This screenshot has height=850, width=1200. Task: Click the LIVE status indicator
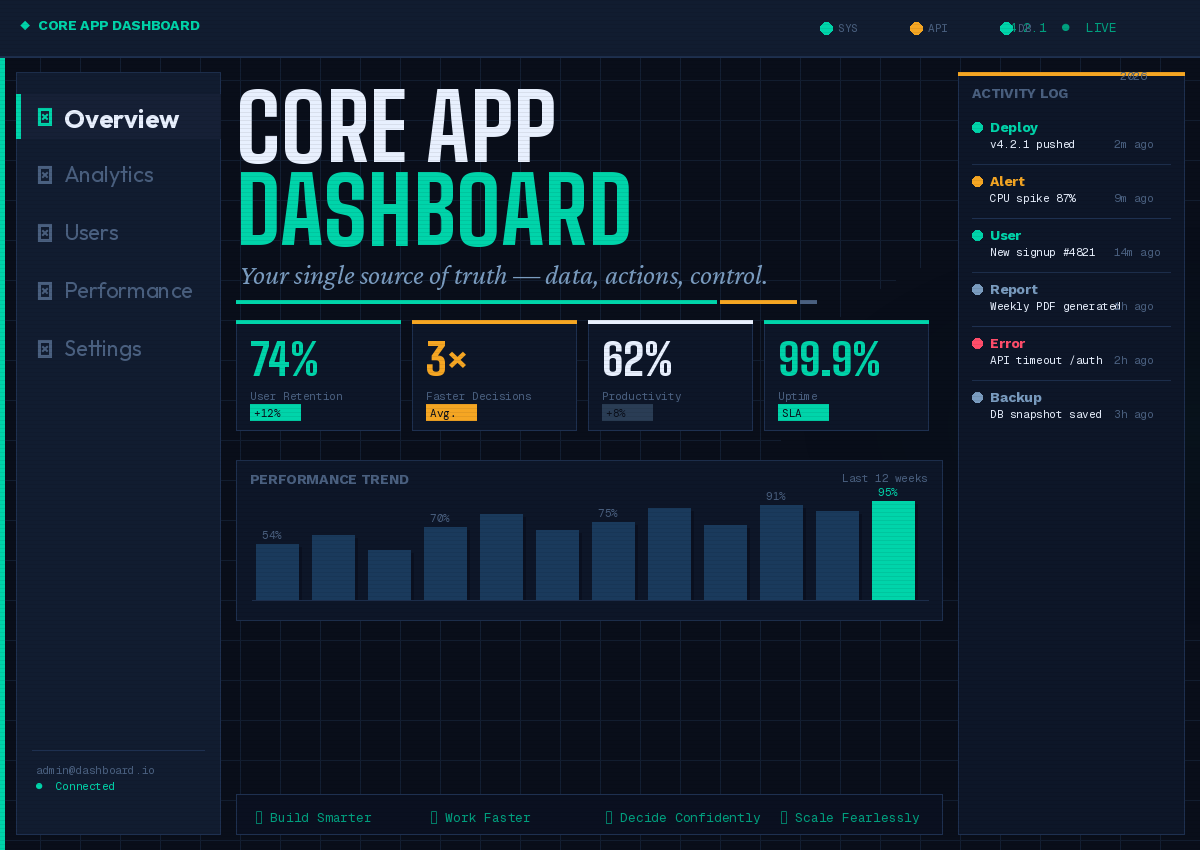click(1091, 28)
